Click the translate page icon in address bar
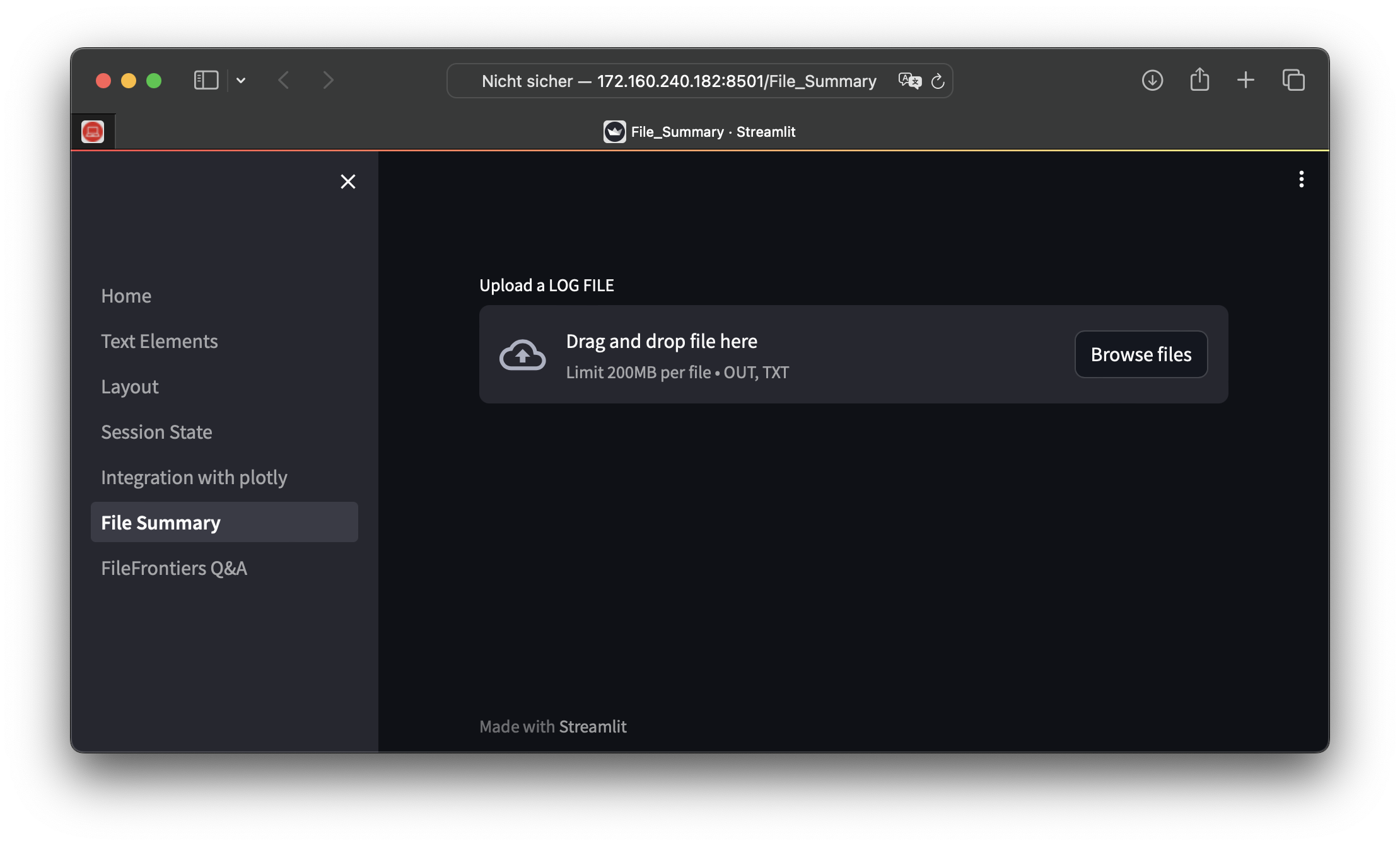 909,81
